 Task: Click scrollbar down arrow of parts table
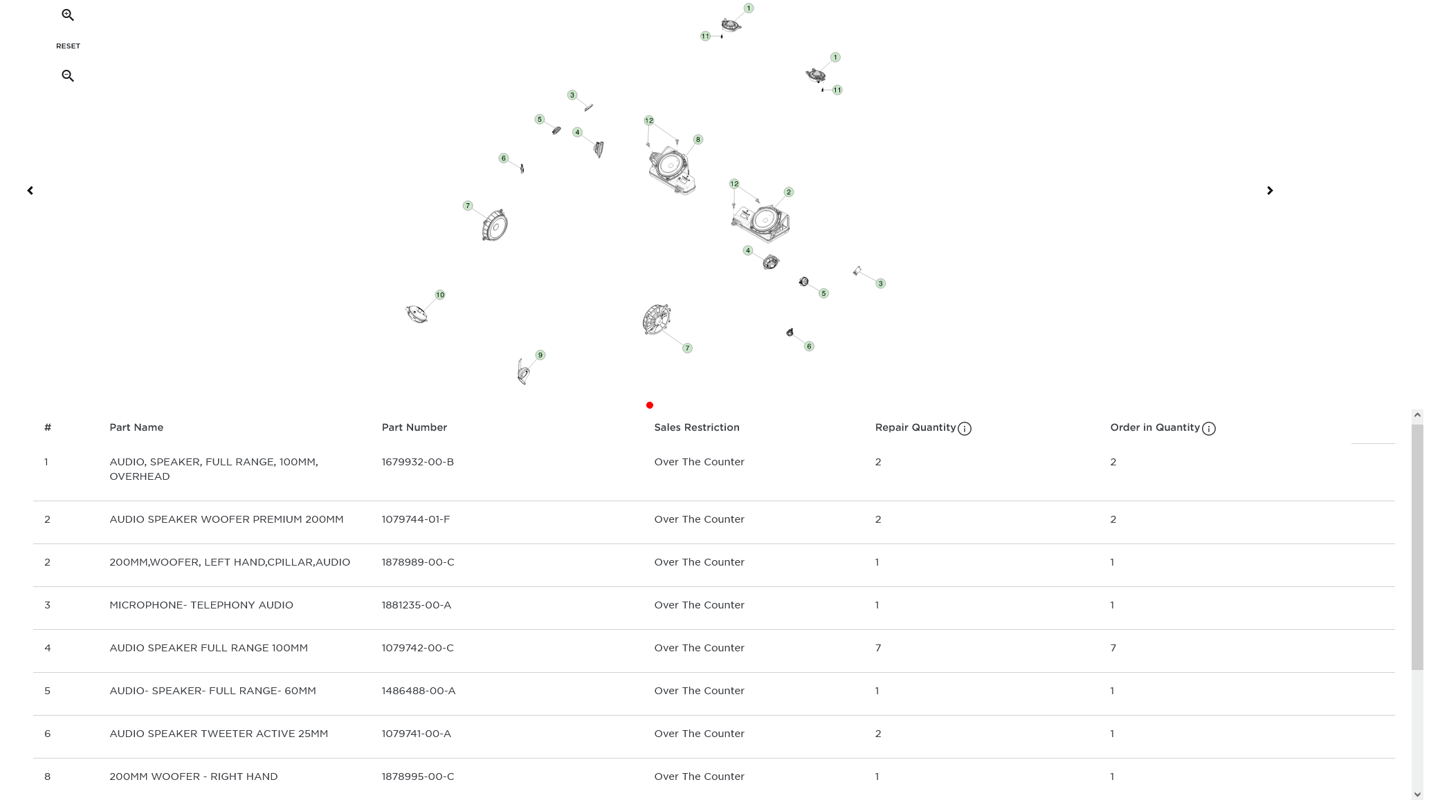click(1417, 794)
